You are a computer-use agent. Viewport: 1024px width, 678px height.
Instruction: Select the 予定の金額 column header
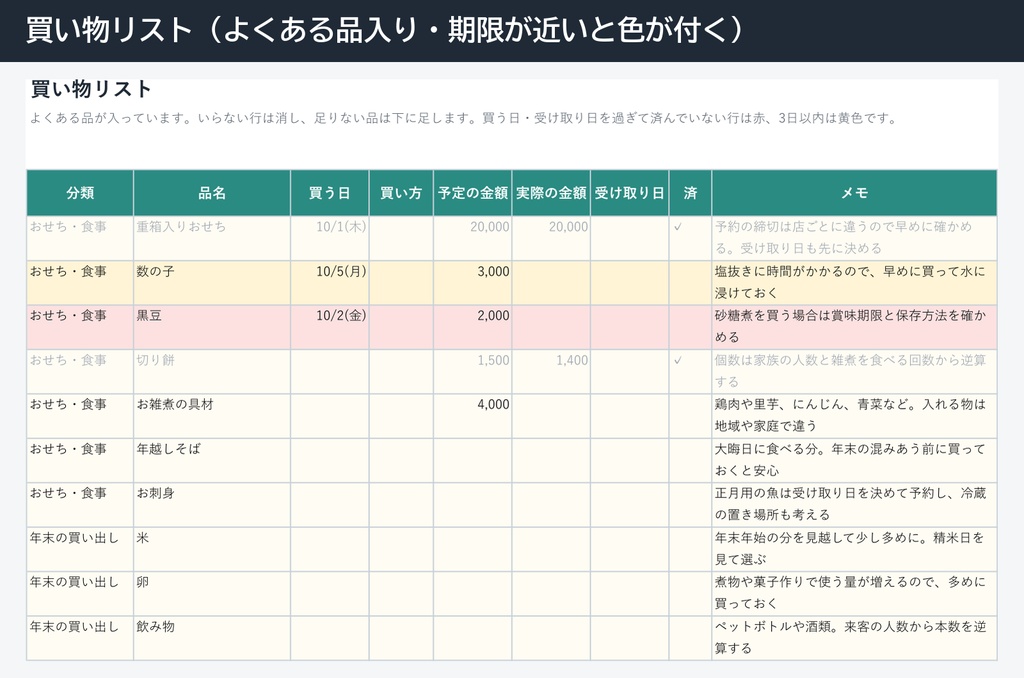tap(473, 193)
